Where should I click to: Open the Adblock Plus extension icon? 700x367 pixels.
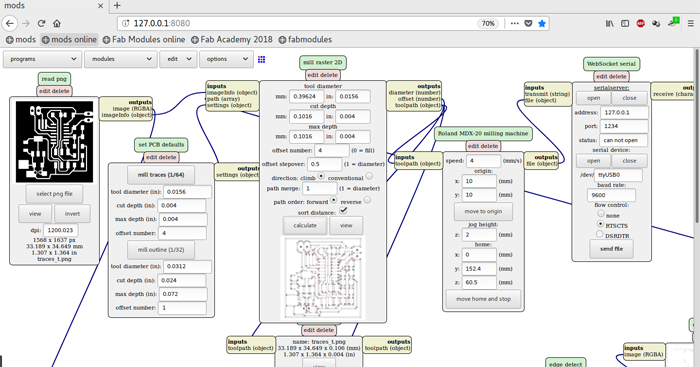pyautogui.click(x=641, y=23)
